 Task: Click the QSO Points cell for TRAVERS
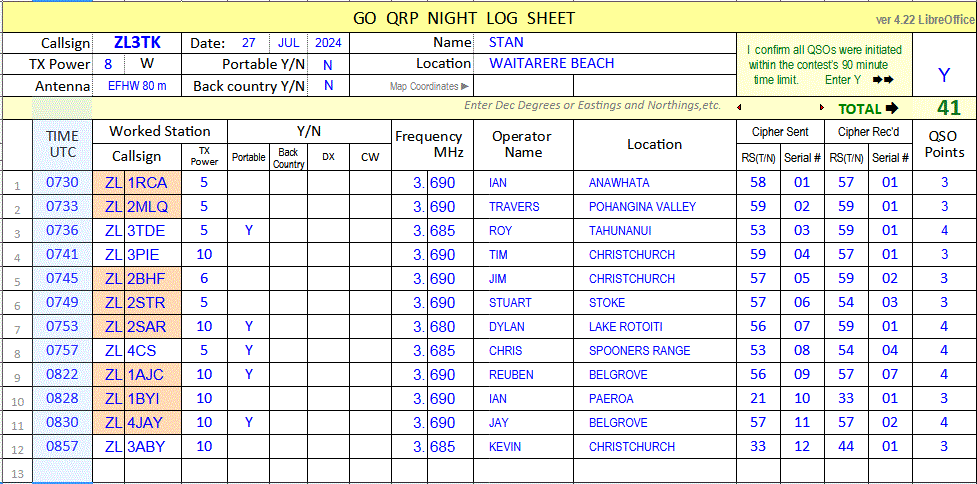pyautogui.click(x=944, y=207)
